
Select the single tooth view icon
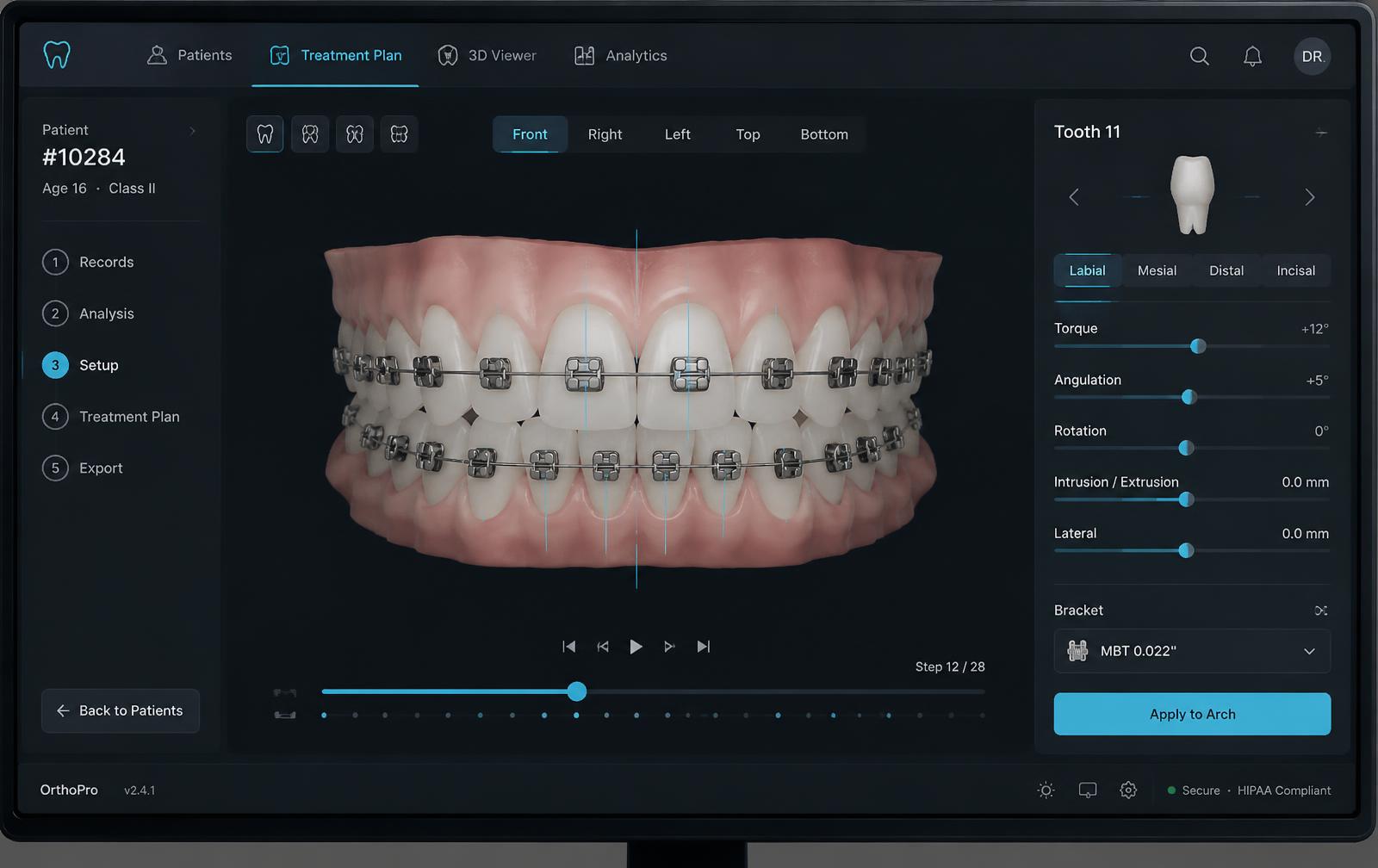click(x=265, y=134)
